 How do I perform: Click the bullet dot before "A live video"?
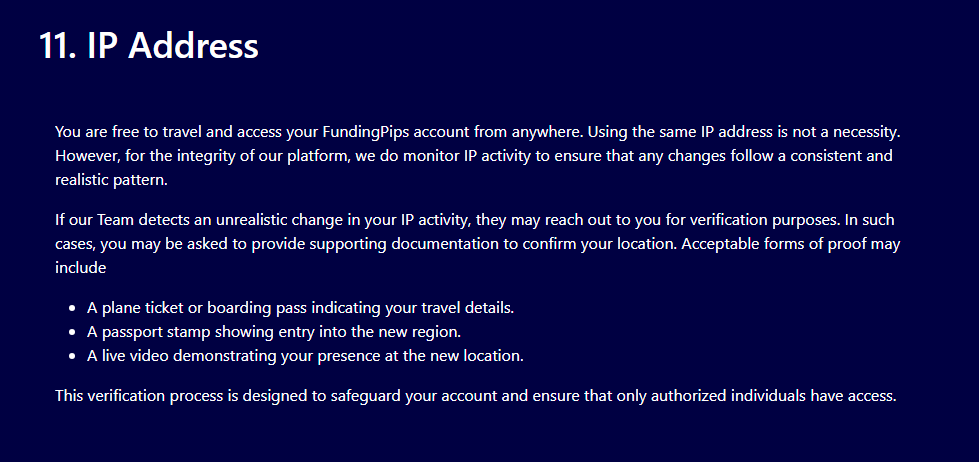coord(73,356)
